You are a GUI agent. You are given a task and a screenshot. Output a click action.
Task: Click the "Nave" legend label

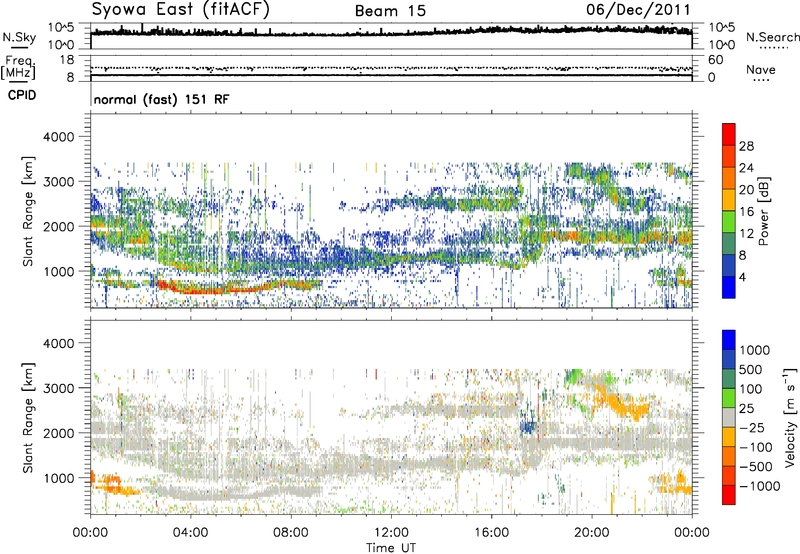(761, 70)
